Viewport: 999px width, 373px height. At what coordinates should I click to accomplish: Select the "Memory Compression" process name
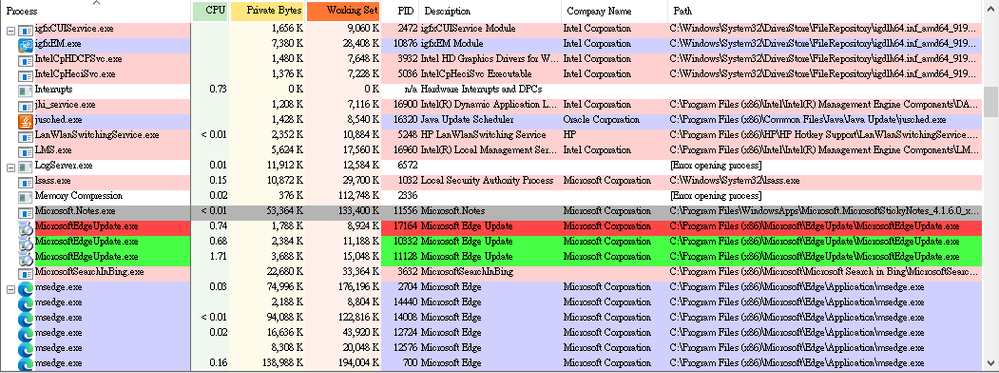click(x=79, y=196)
